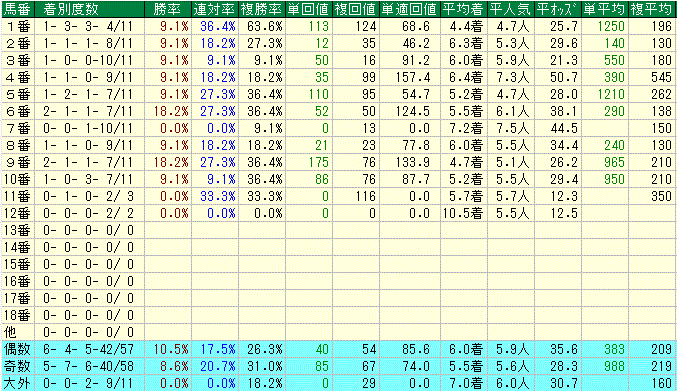Click the 7.3人 popularity value in 4番 row
The image size is (677, 391).
tap(512, 77)
